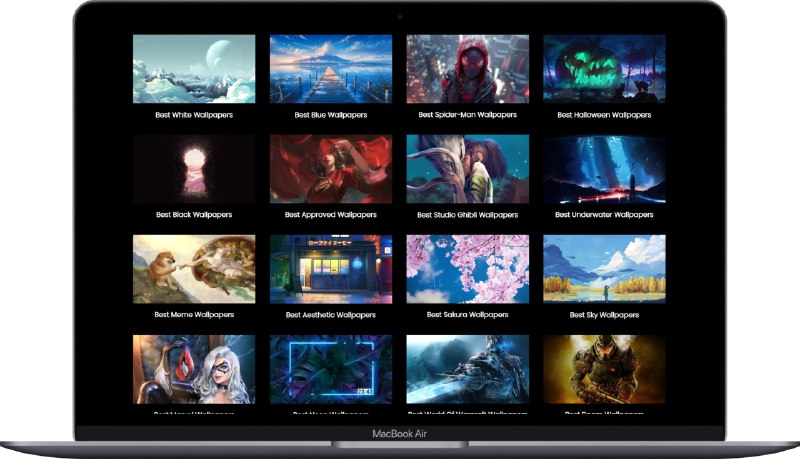Click the Best White Wallpapers label
This screenshot has width=800, height=459.
point(194,115)
